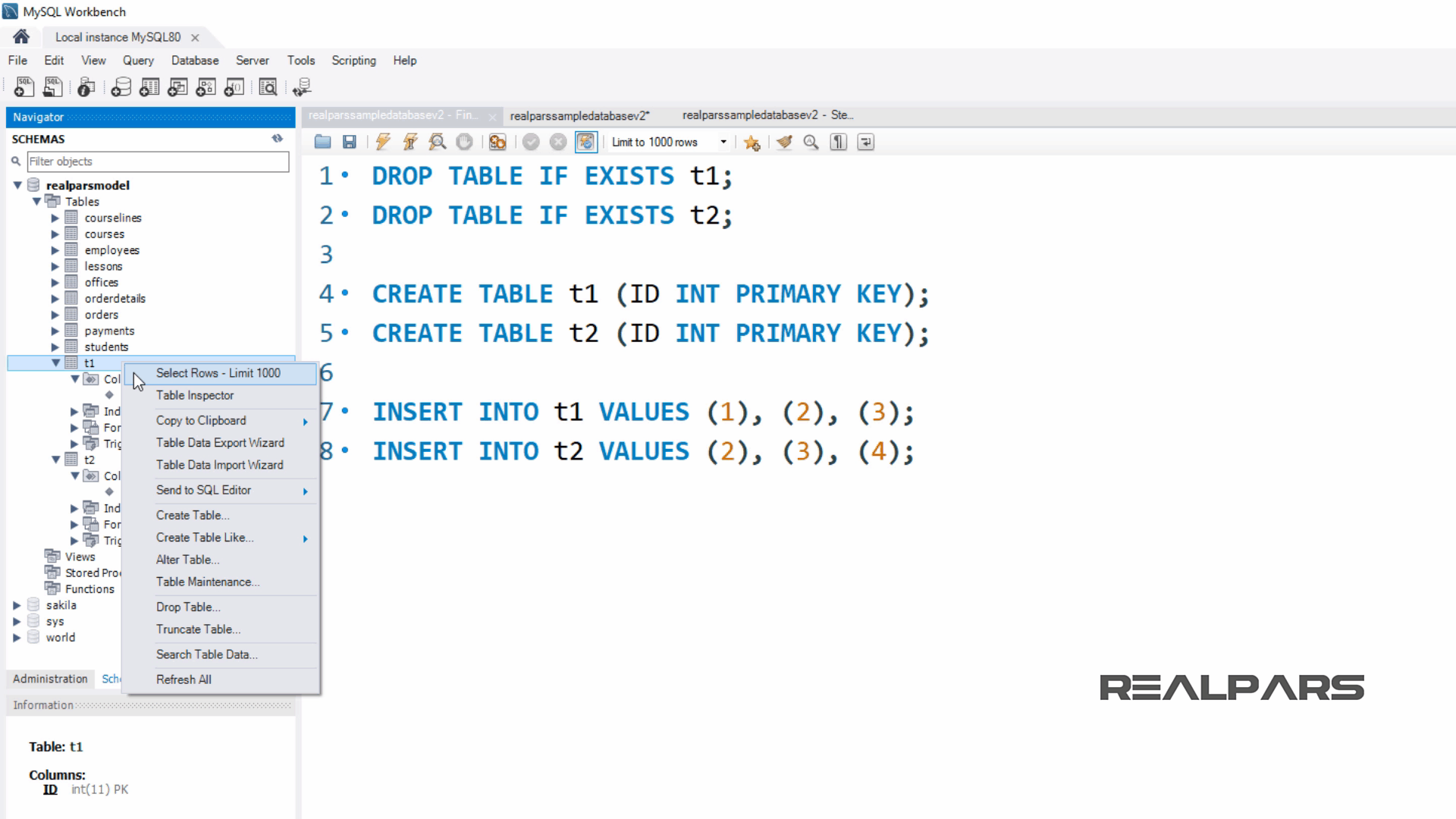Open the Query menu
The height and width of the screenshot is (819, 1456).
[x=137, y=60]
